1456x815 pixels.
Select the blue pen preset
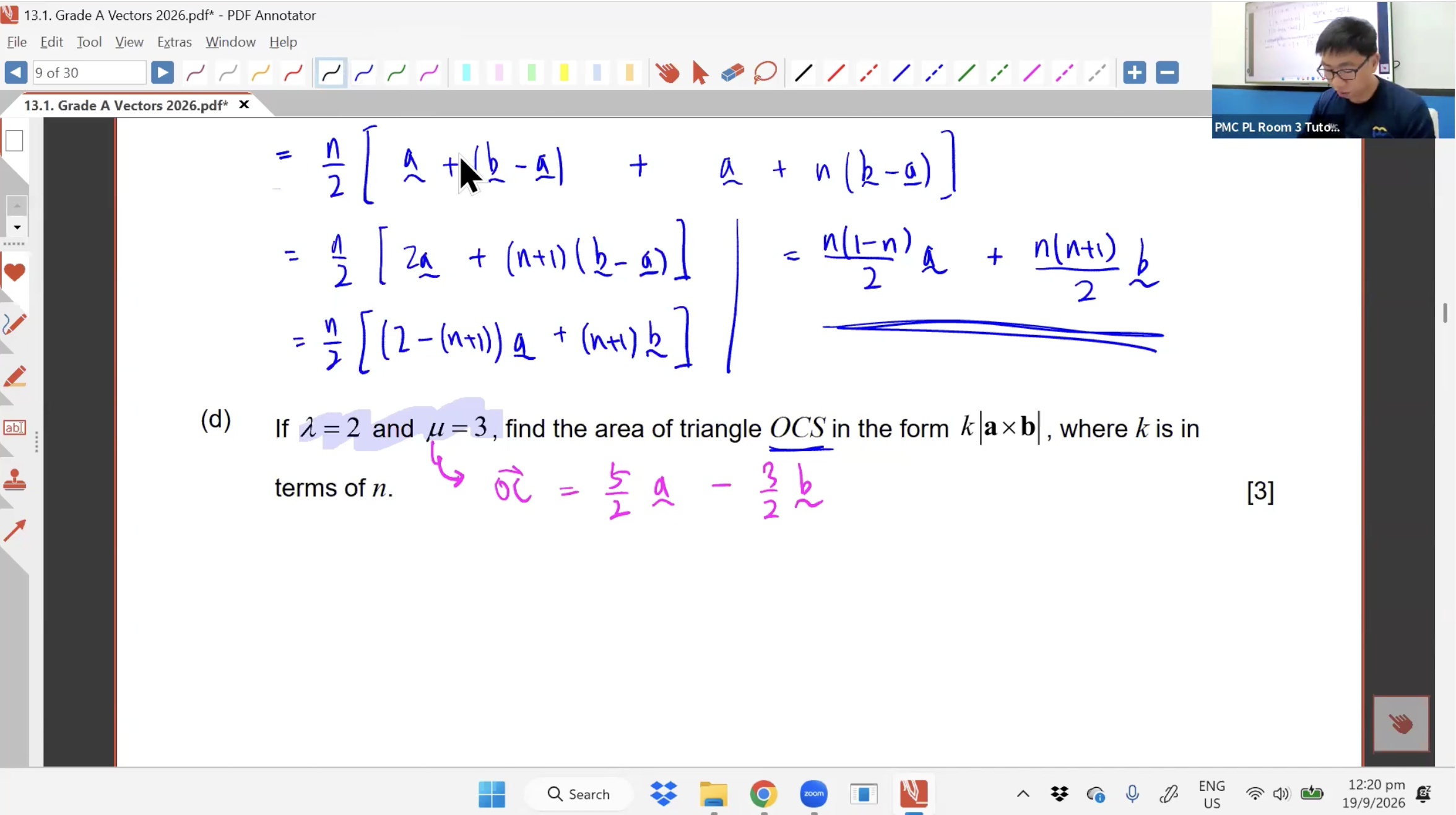pos(364,72)
